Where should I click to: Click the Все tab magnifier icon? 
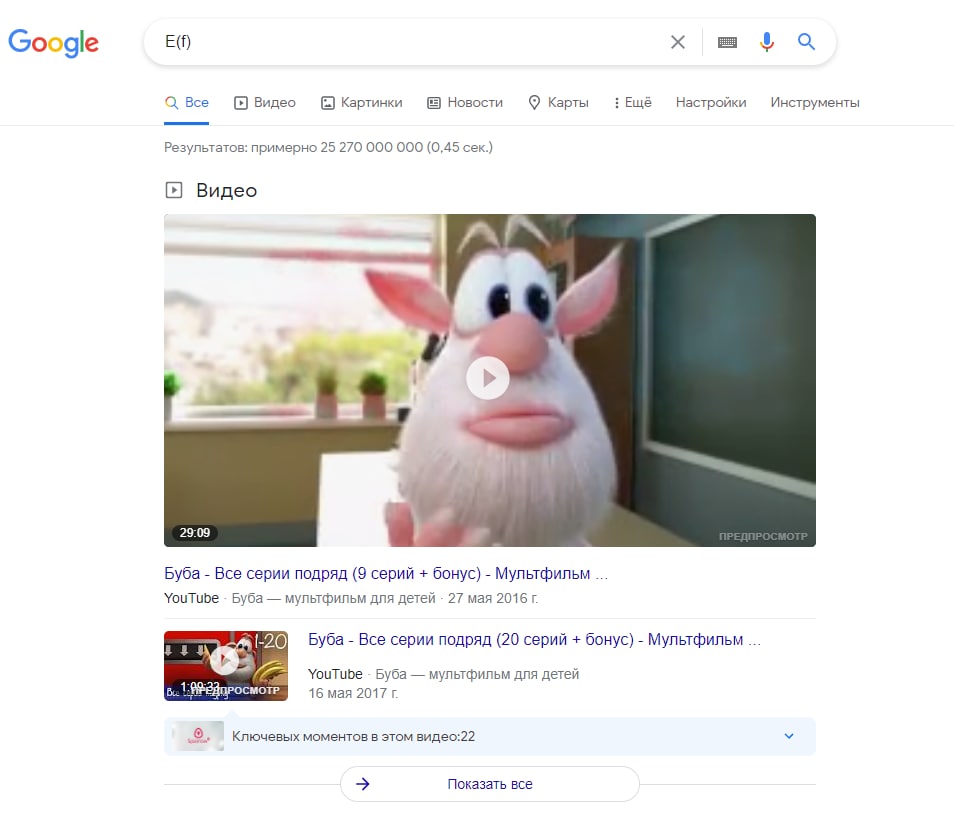pyautogui.click(x=172, y=102)
